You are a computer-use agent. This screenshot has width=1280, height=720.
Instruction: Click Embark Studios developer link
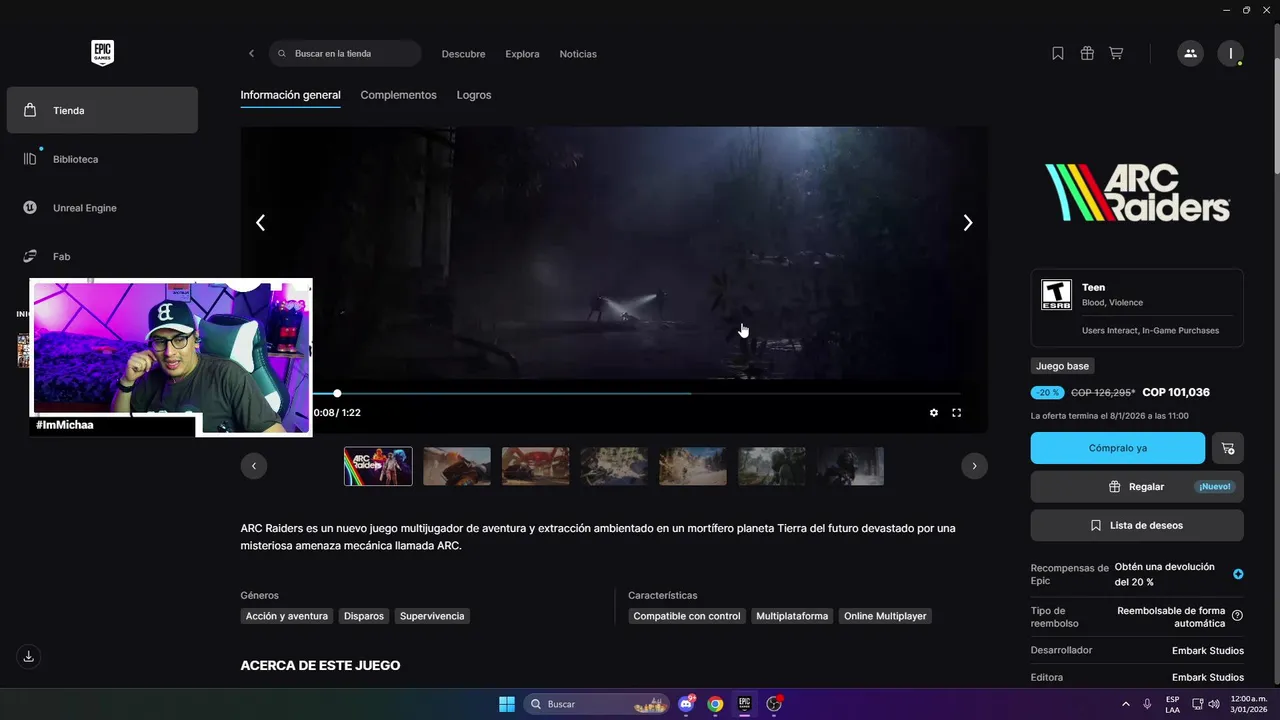click(1208, 651)
